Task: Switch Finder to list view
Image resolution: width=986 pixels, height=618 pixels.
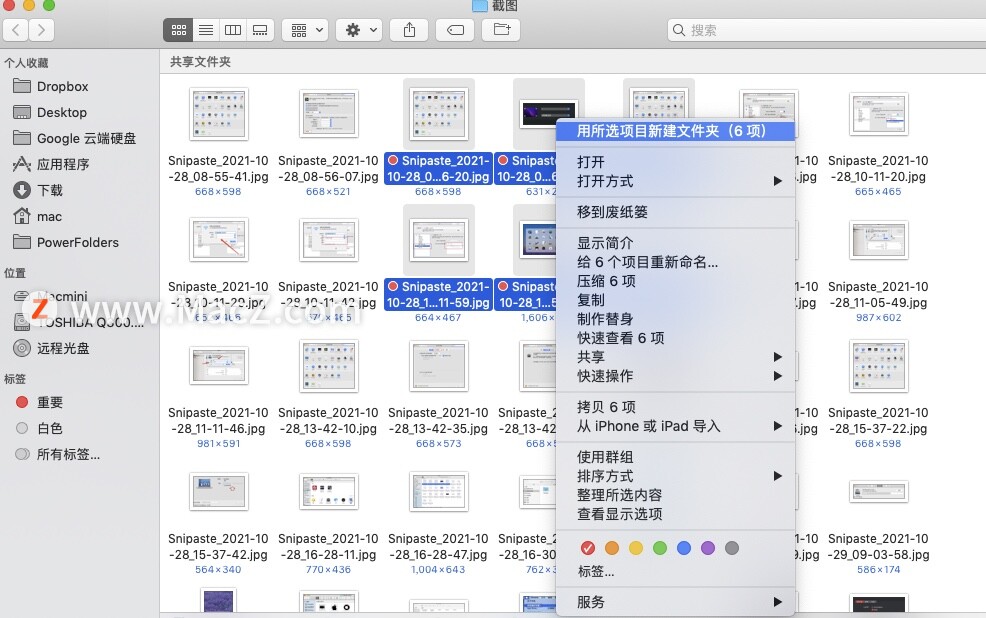Action: (x=206, y=30)
